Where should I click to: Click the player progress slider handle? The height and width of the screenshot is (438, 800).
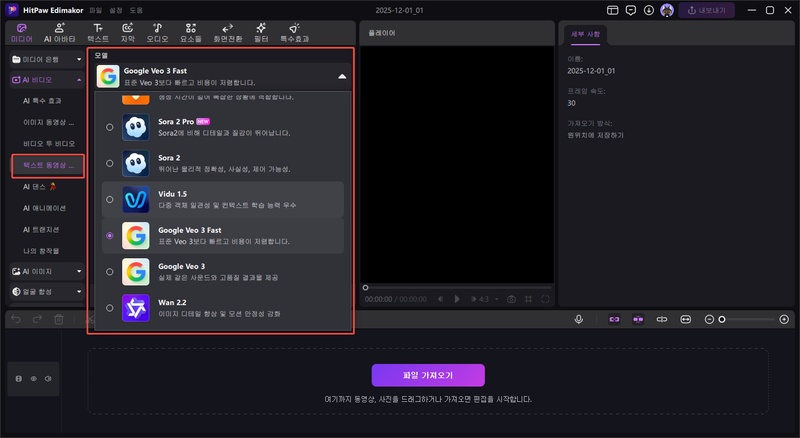[365, 288]
